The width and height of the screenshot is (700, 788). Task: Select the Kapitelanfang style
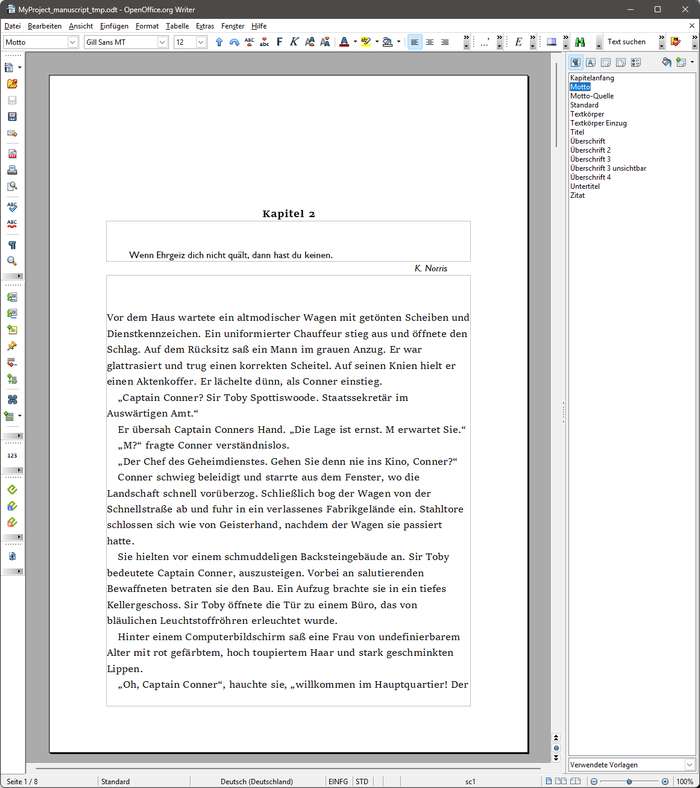(592, 78)
